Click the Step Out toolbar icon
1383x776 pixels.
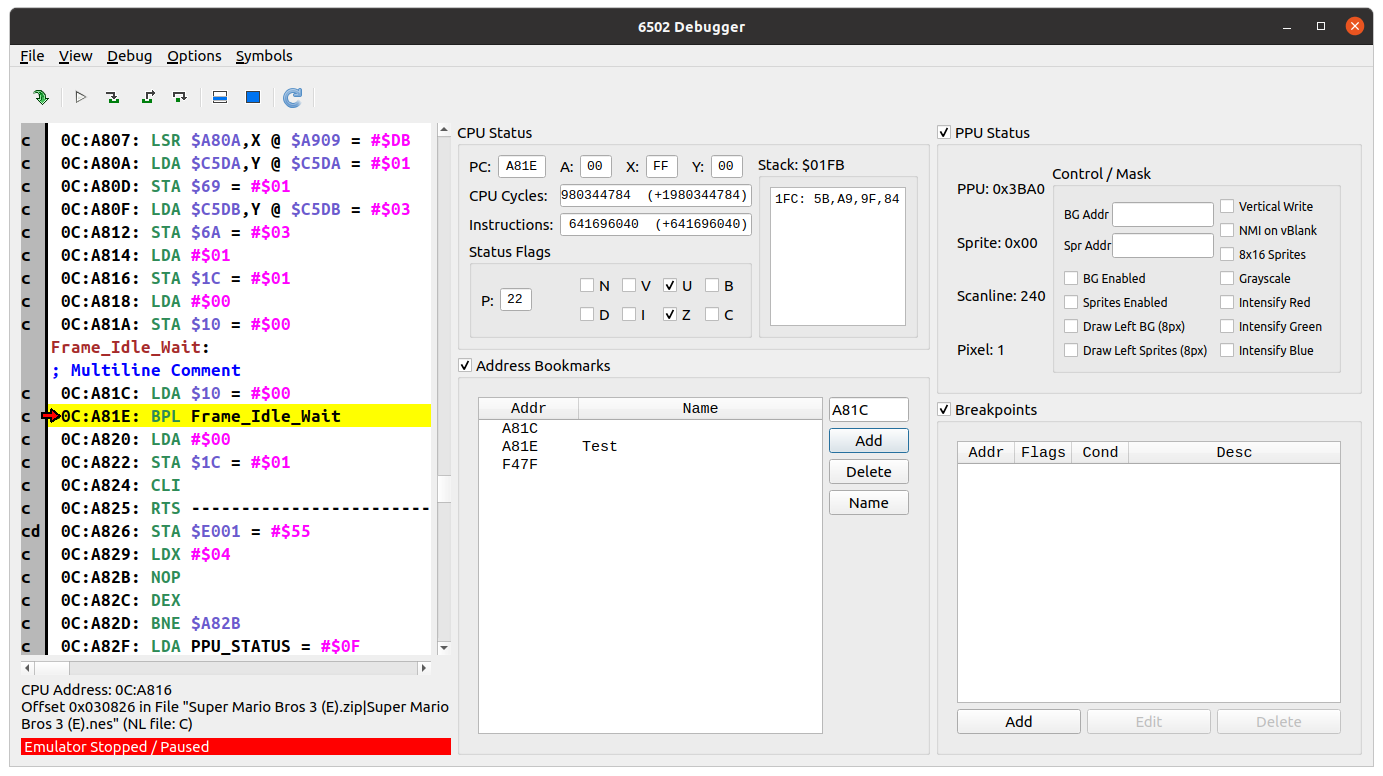[x=148, y=97]
